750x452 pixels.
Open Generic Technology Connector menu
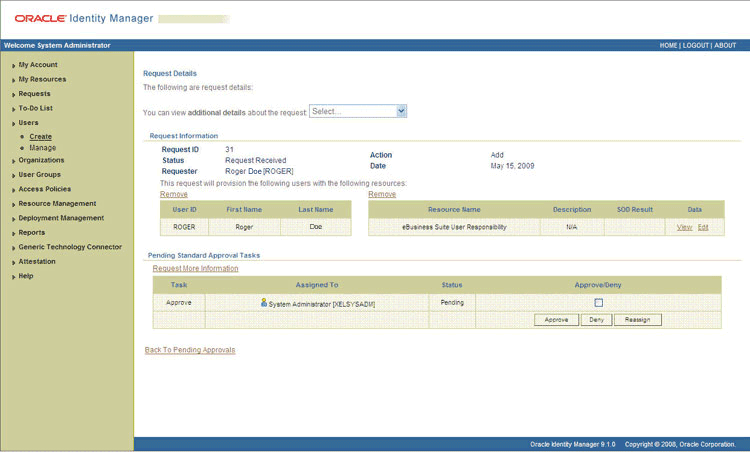(x=70, y=247)
